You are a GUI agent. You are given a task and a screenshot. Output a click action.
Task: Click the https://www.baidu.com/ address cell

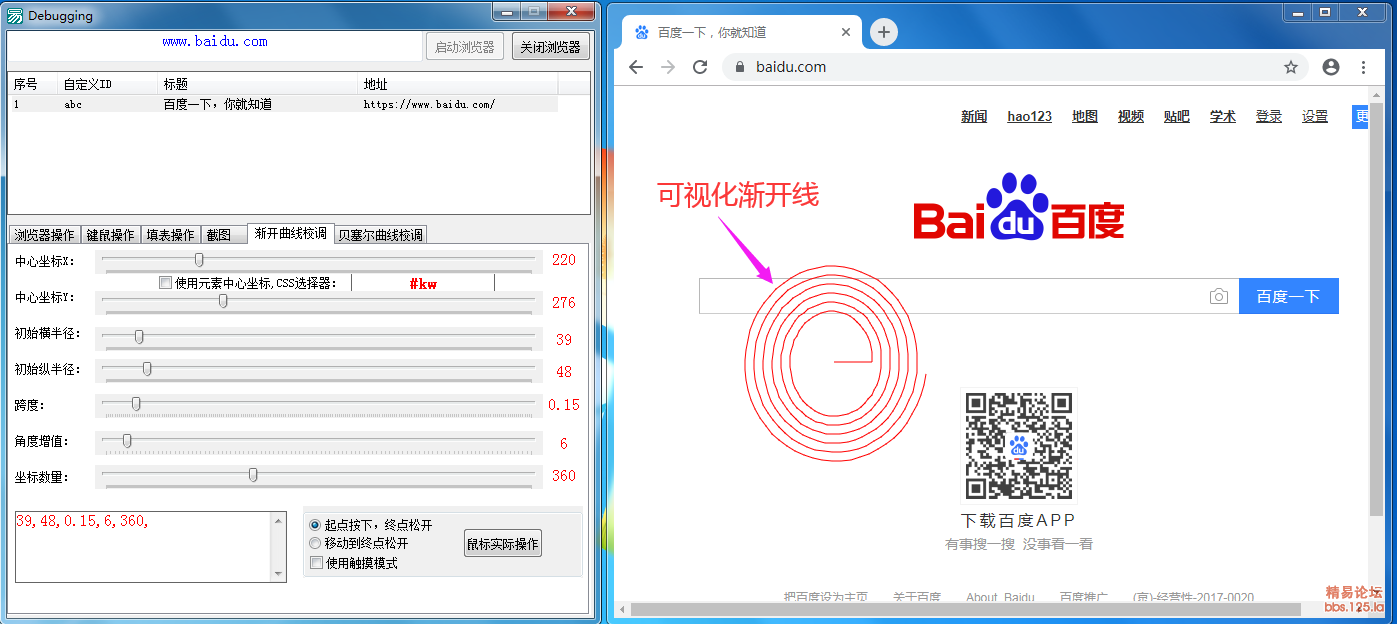[429, 104]
